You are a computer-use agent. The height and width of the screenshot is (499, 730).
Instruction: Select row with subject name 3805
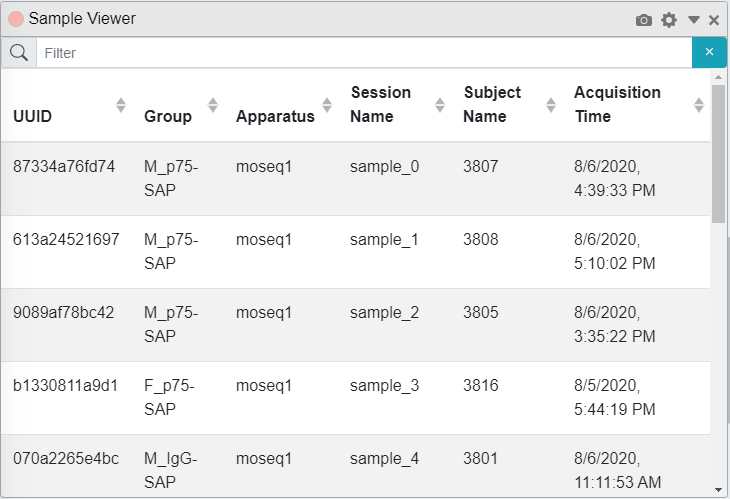click(x=356, y=325)
